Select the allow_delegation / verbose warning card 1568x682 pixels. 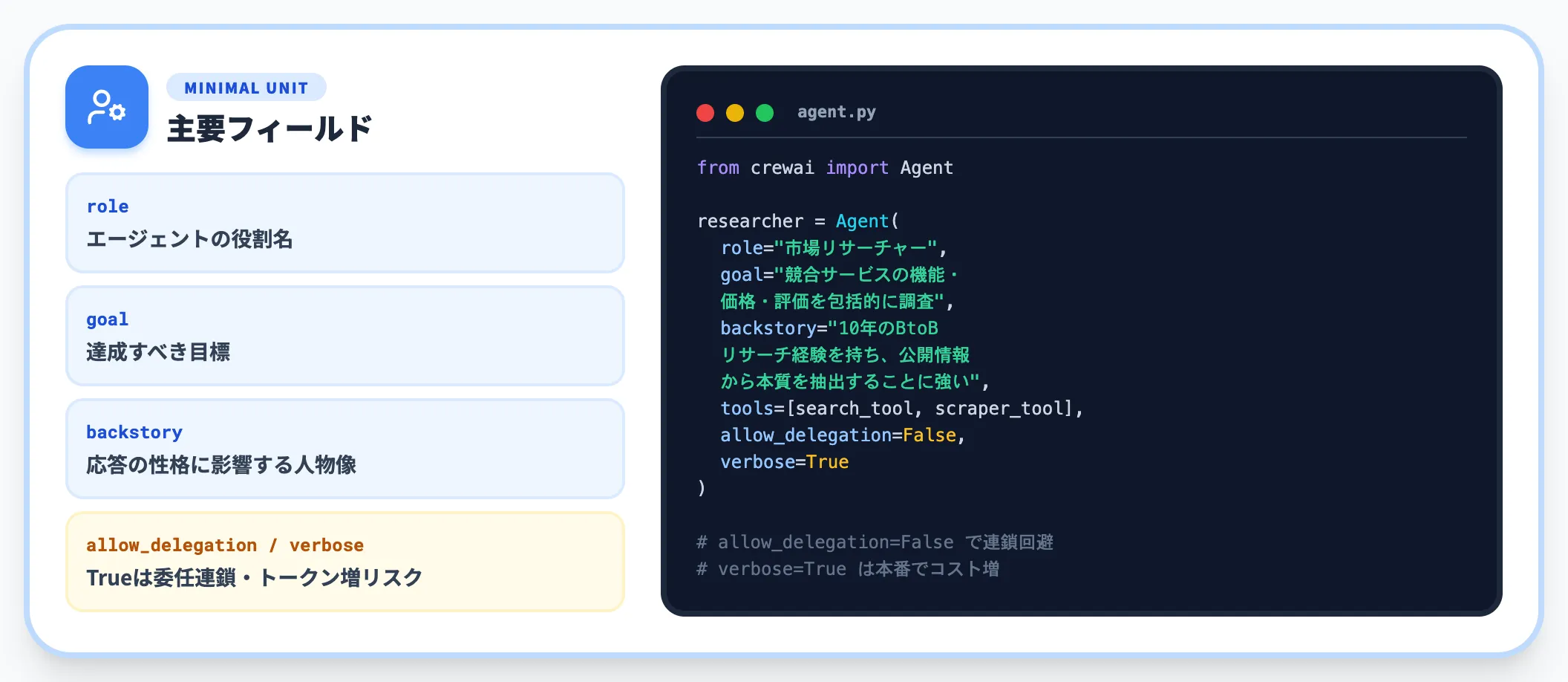click(x=345, y=562)
